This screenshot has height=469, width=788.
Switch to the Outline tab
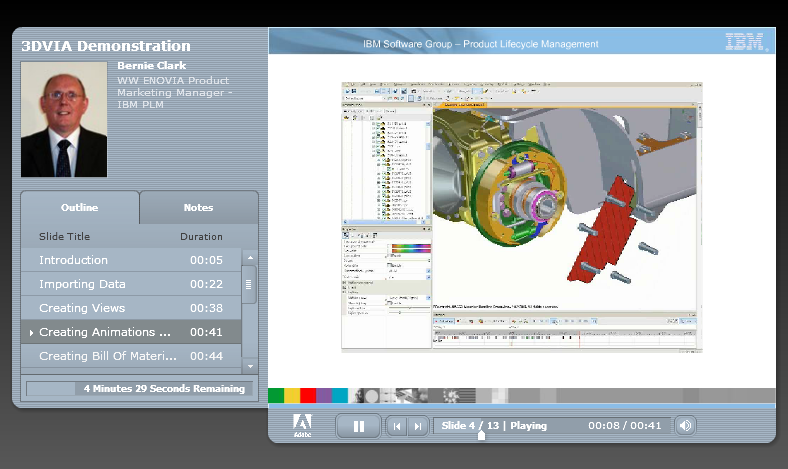click(79, 208)
